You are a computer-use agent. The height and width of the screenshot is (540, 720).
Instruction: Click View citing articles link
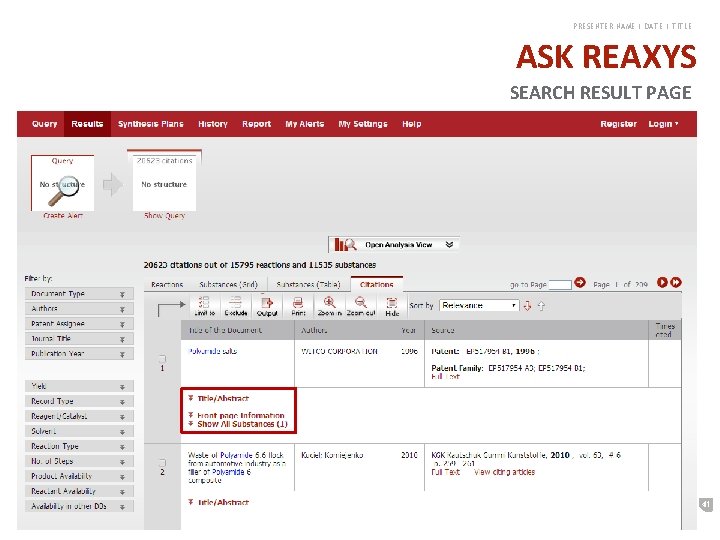[x=504, y=472]
